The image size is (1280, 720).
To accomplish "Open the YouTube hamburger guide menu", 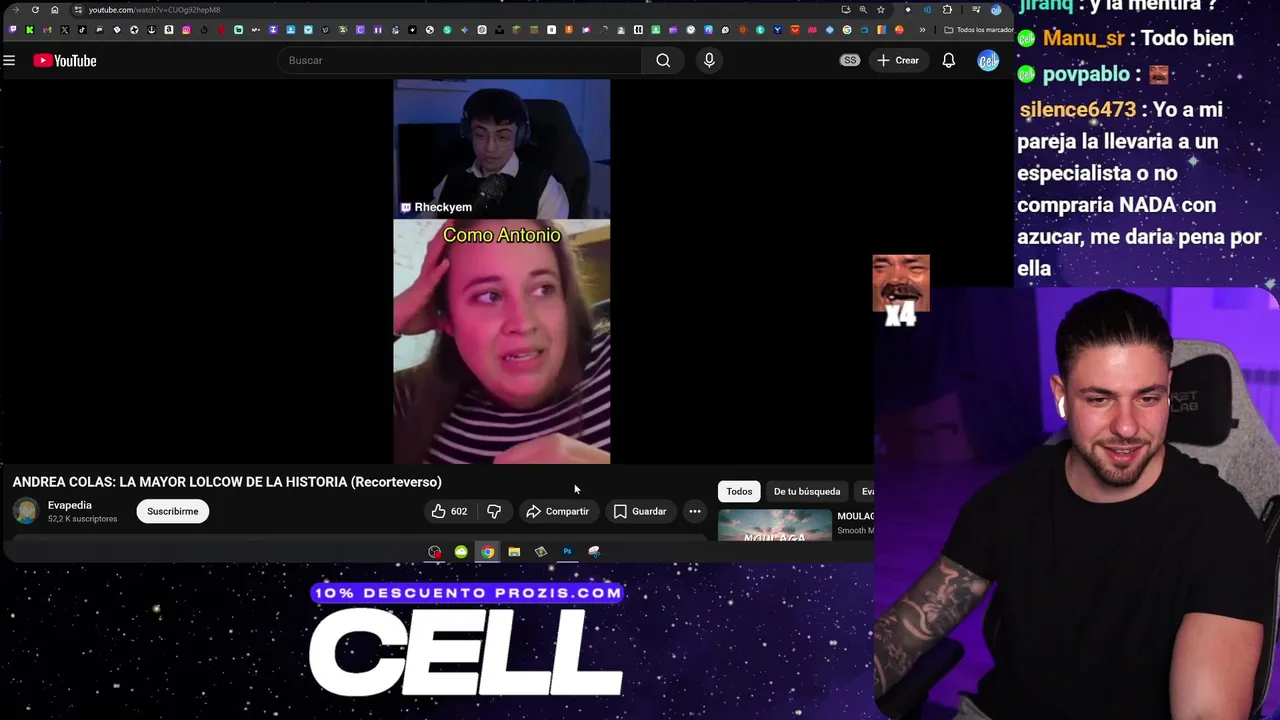I will 9,61.
